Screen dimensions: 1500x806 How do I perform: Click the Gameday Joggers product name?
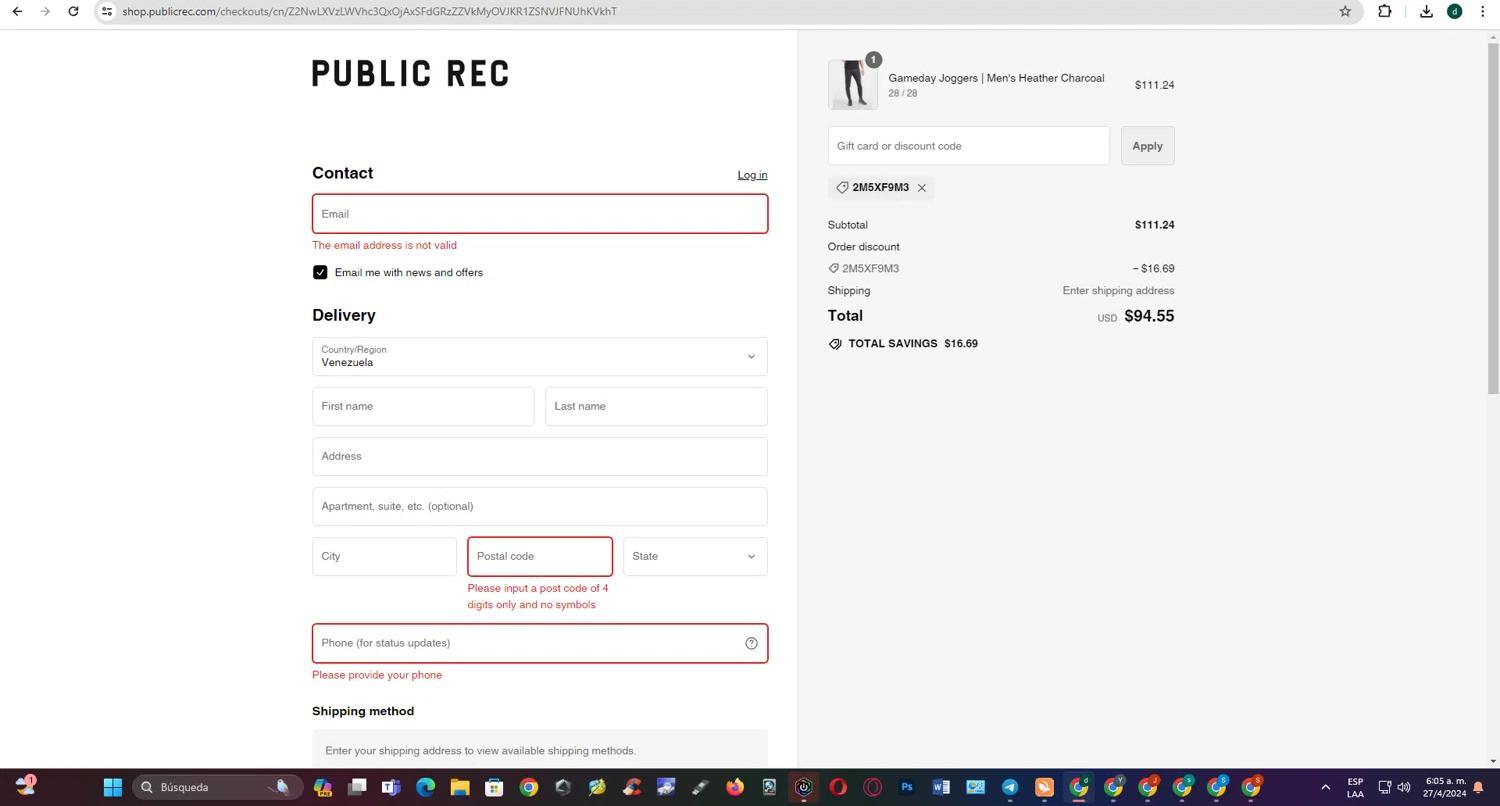996,78
